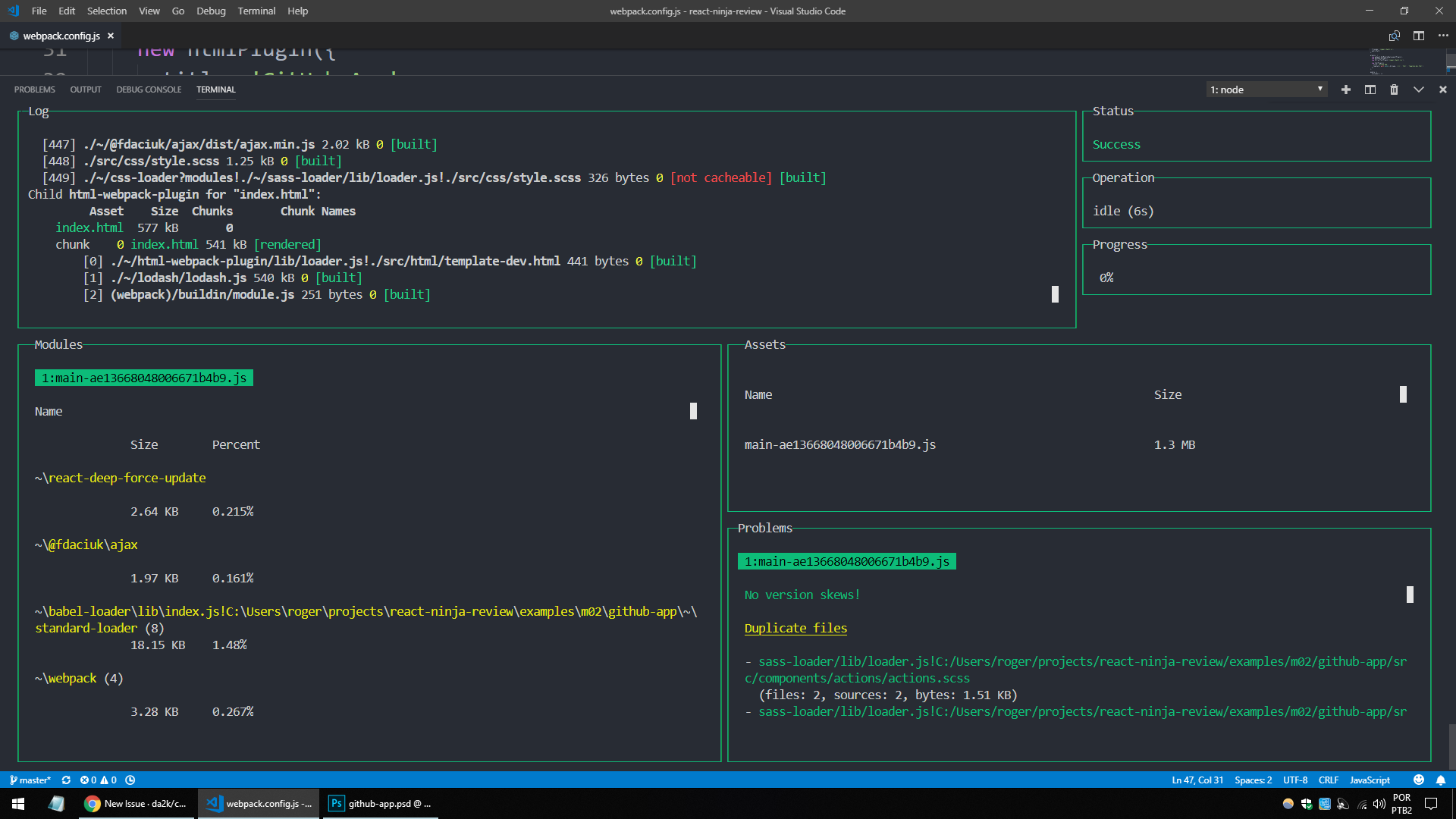Change Spaces: 2 indentation setting
The image size is (1456, 819).
pos(1253,780)
